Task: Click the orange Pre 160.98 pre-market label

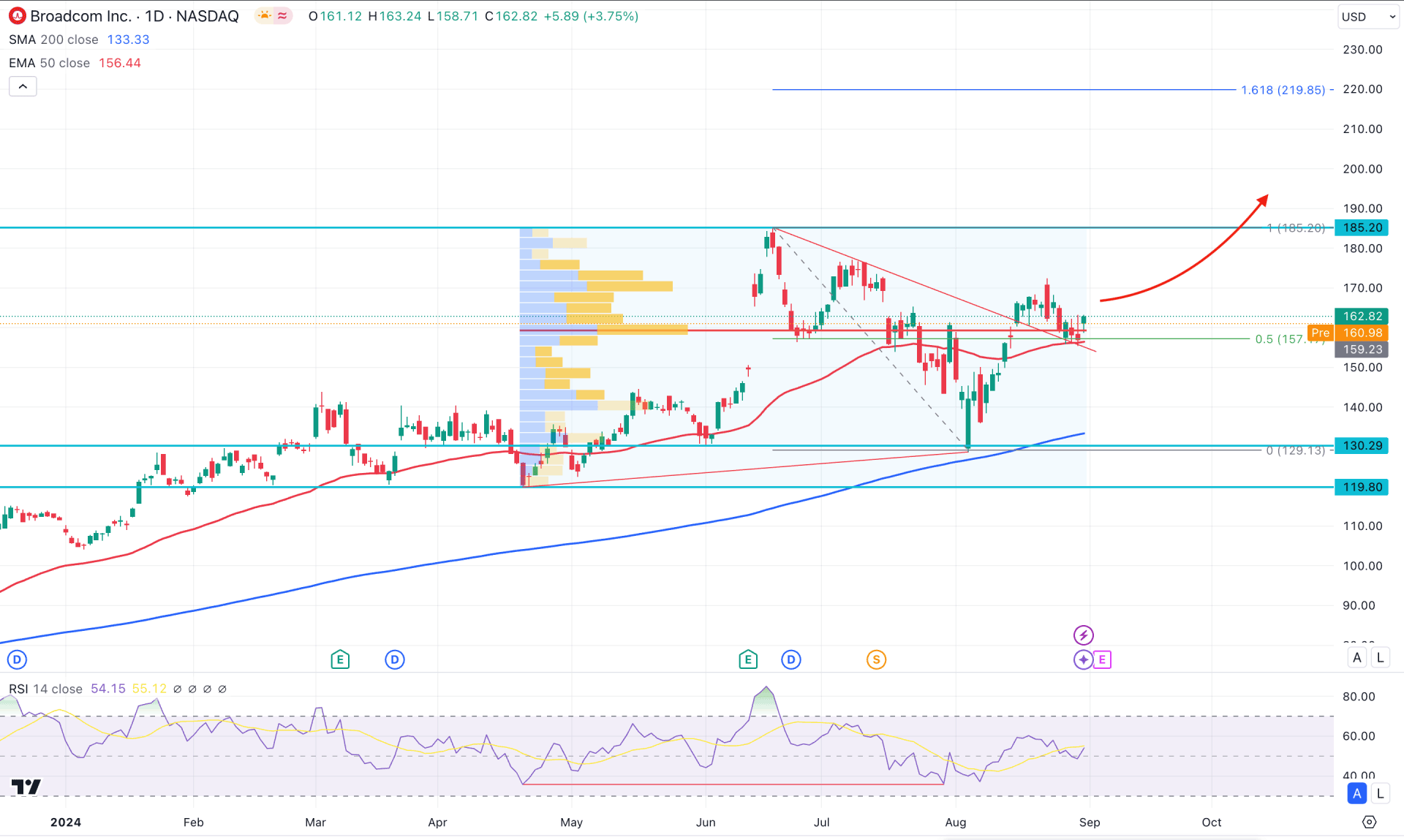Action: pyautogui.click(x=1348, y=333)
